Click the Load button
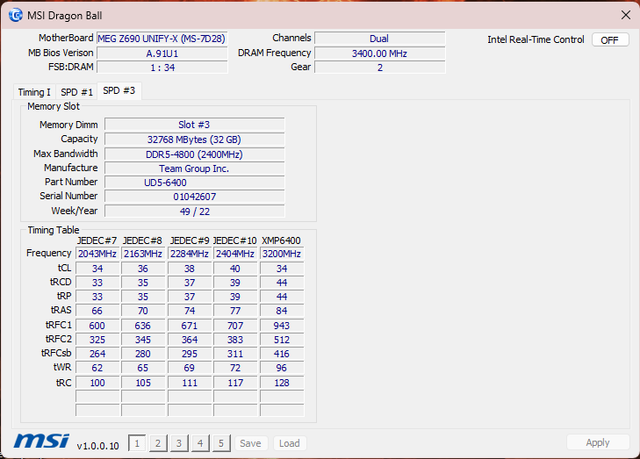Screen dimensions: 640x459 click(289, 443)
